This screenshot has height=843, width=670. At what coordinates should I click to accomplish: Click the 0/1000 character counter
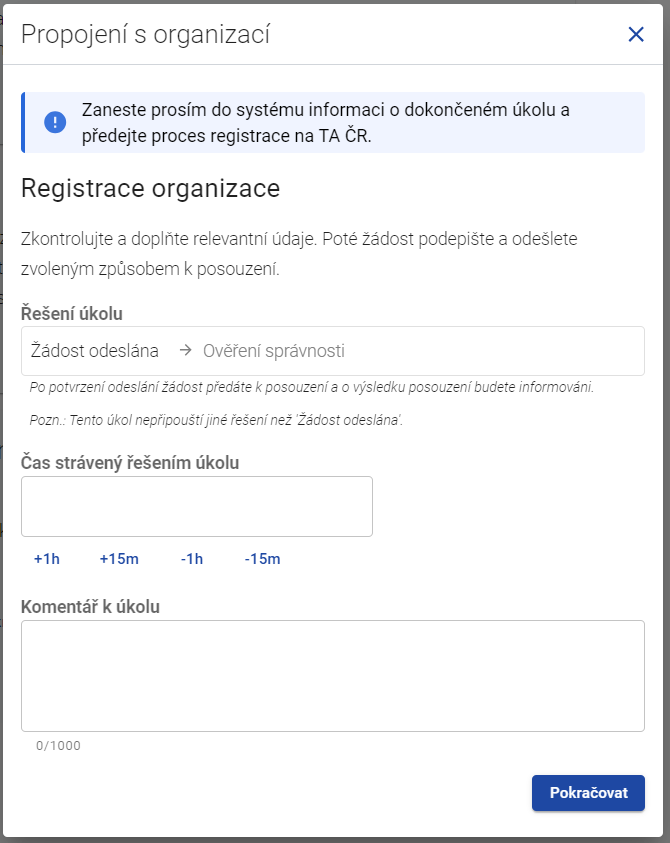coord(58,746)
